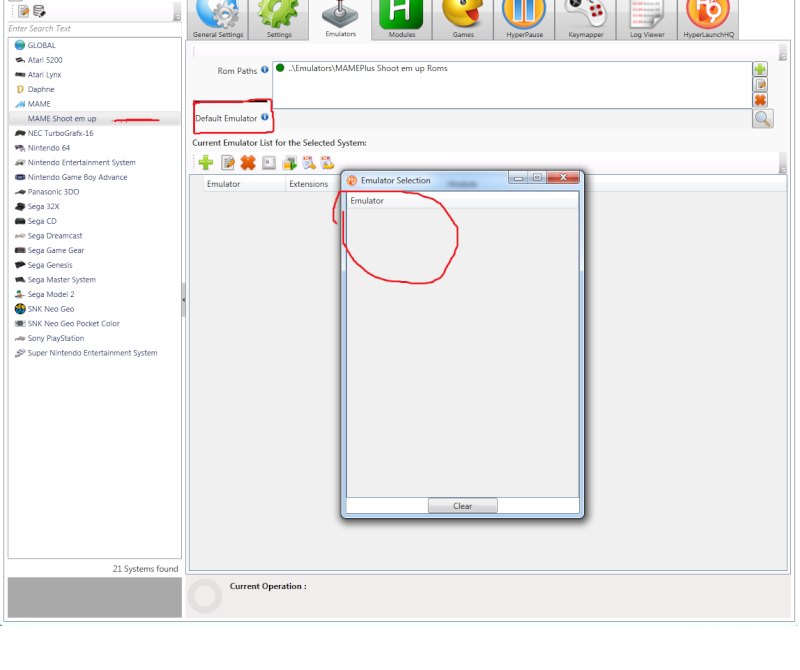Collapse the systems side panel splitter
This screenshot has width=800, height=670.
click(184, 300)
